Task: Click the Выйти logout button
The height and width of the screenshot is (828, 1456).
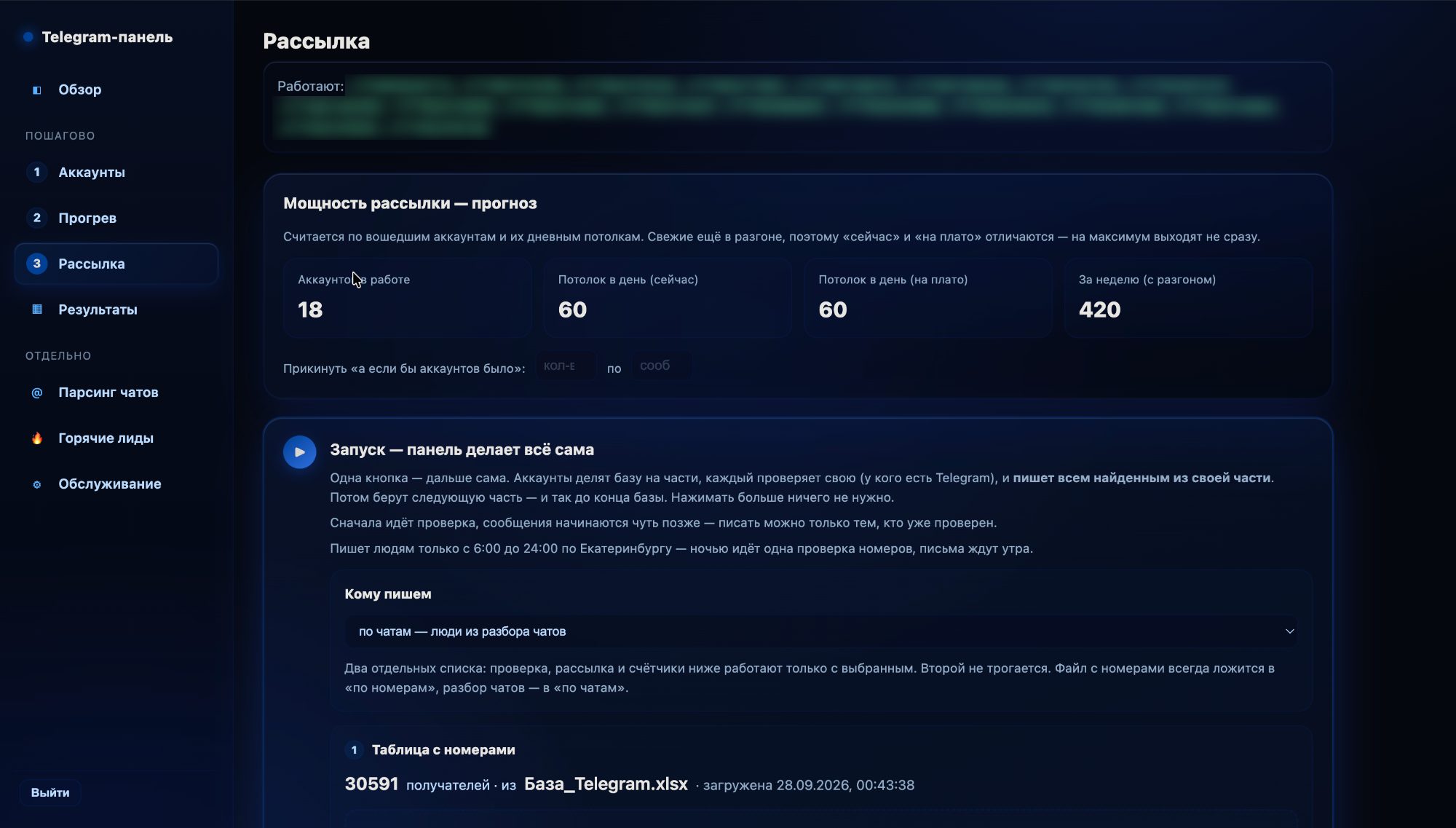Action: click(x=50, y=792)
